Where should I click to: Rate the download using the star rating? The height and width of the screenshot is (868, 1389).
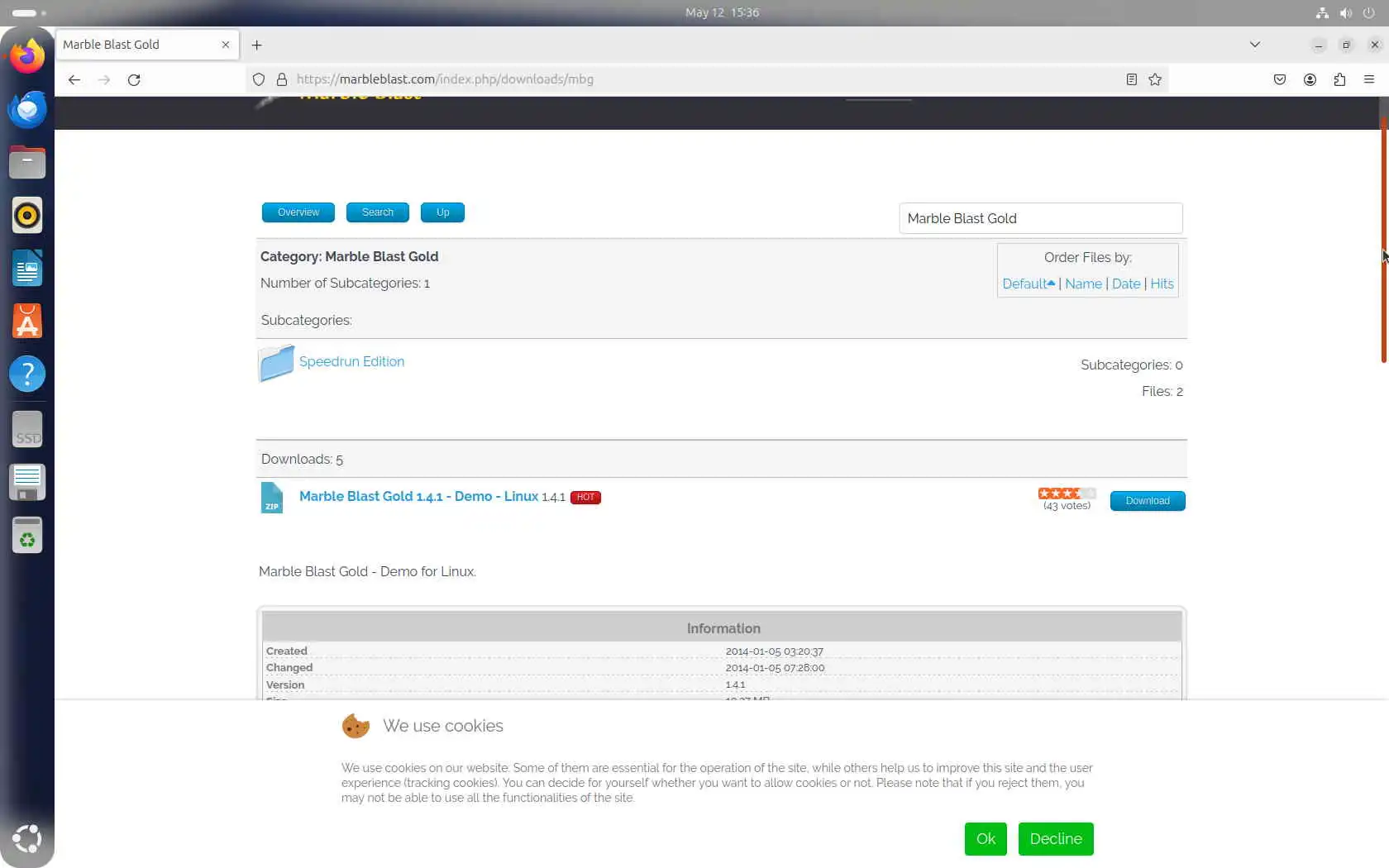click(1067, 494)
